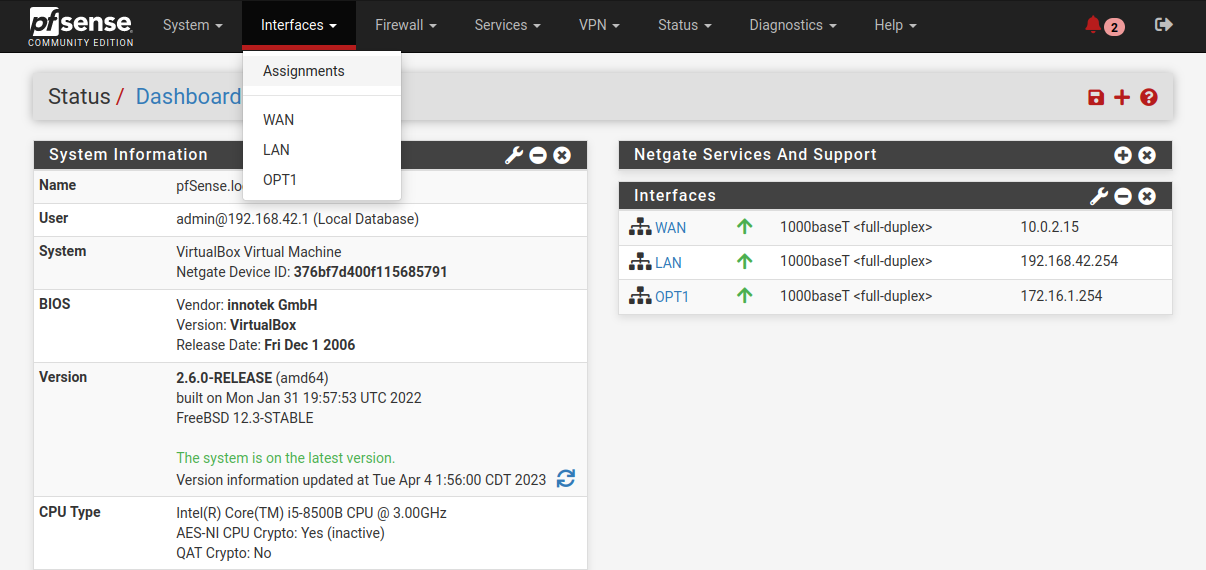Click the LAN up-status green arrow
Image resolution: width=1206 pixels, height=570 pixels.
coord(744,261)
